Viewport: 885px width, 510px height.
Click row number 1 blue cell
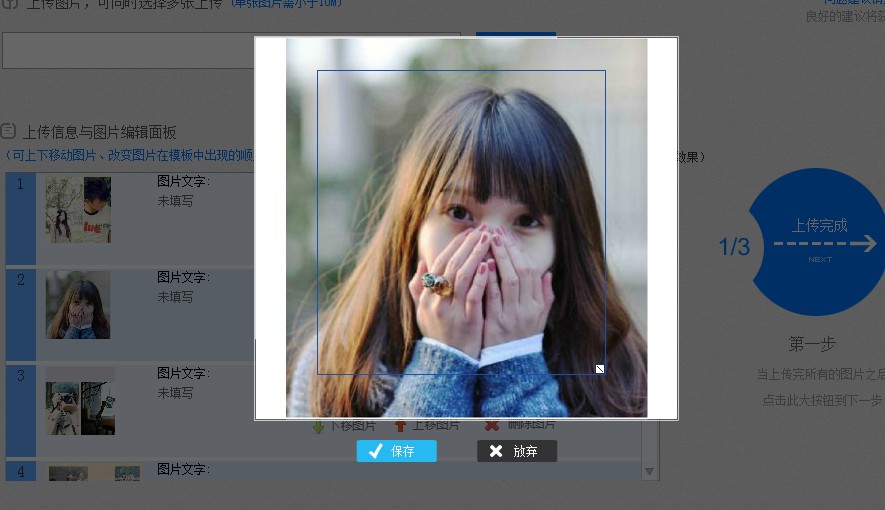21,219
